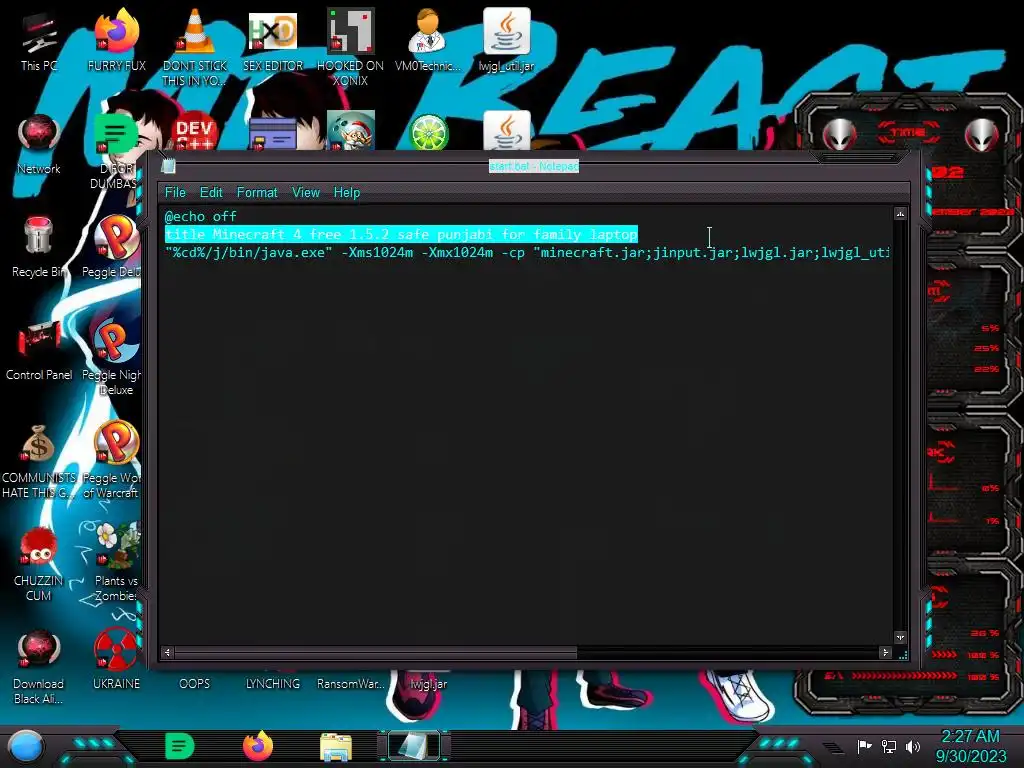Viewport: 1024px width, 768px height.
Task: Click the volume speaker tray icon
Action: click(x=913, y=746)
